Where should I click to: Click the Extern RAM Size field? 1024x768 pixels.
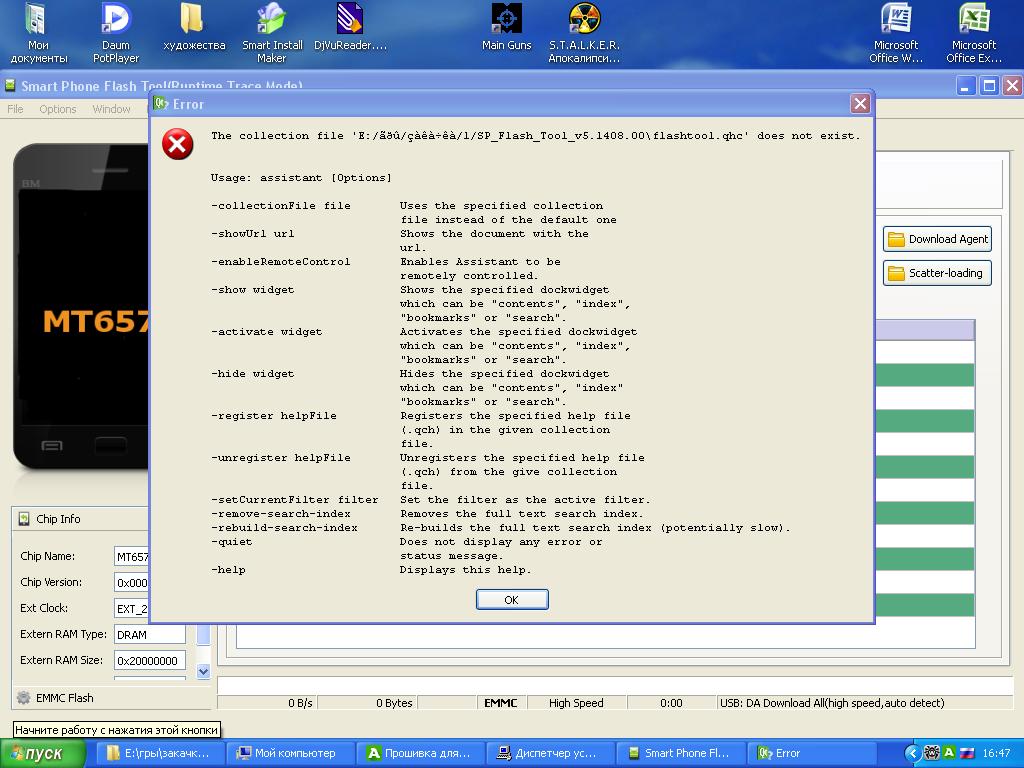click(x=150, y=660)
